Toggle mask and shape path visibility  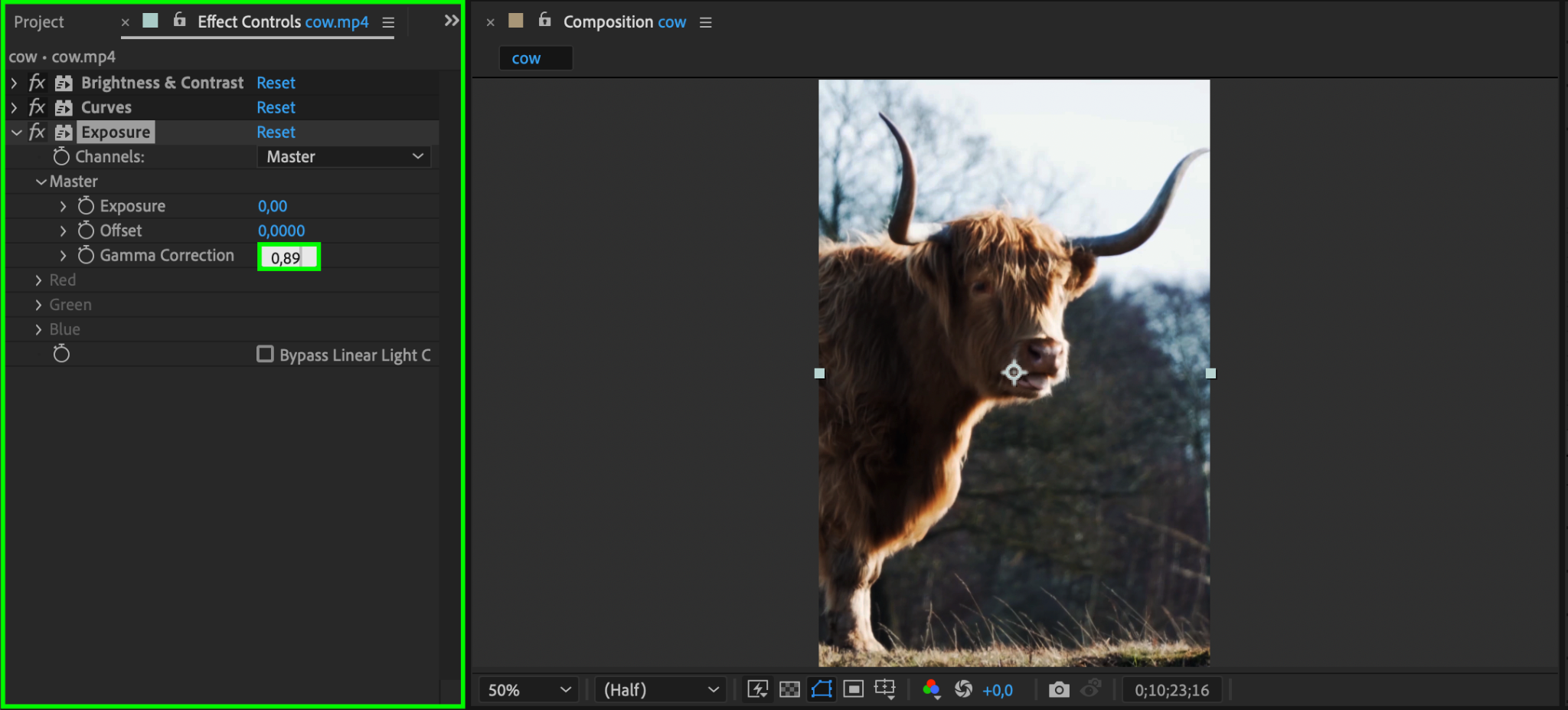(x=822, y=689)
